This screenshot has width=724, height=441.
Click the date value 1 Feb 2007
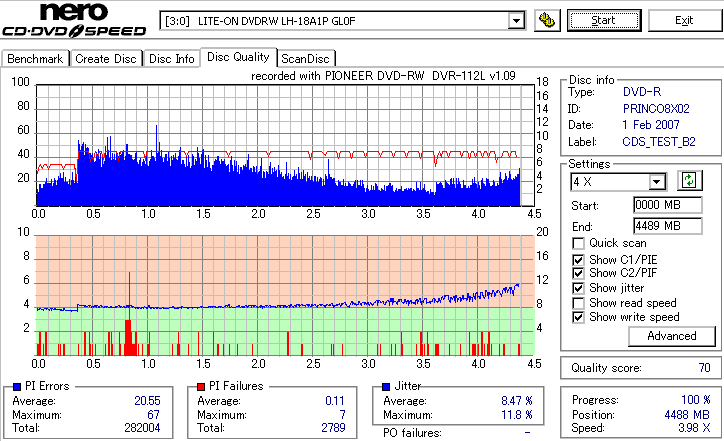(x=651, y=125)
